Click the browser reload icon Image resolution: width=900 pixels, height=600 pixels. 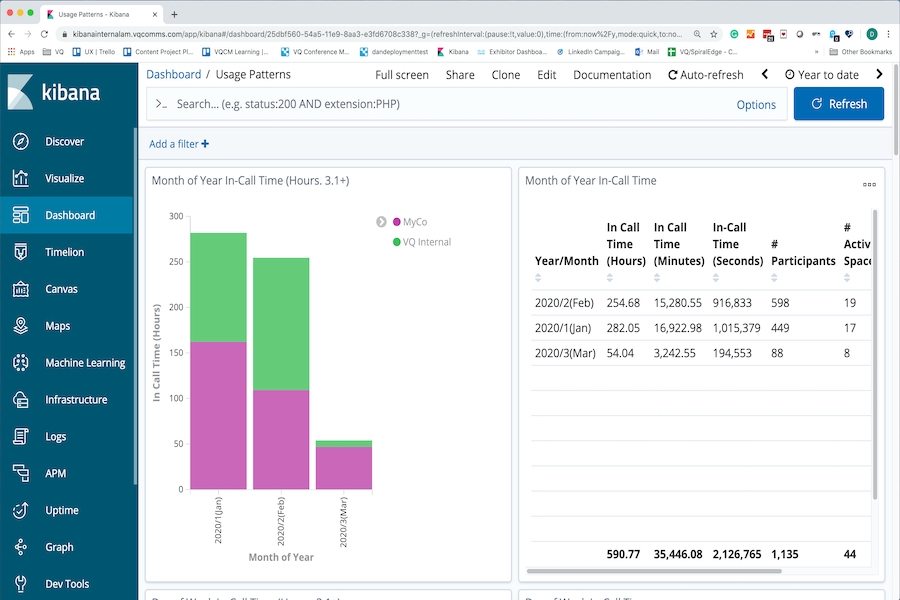(44, 34)
